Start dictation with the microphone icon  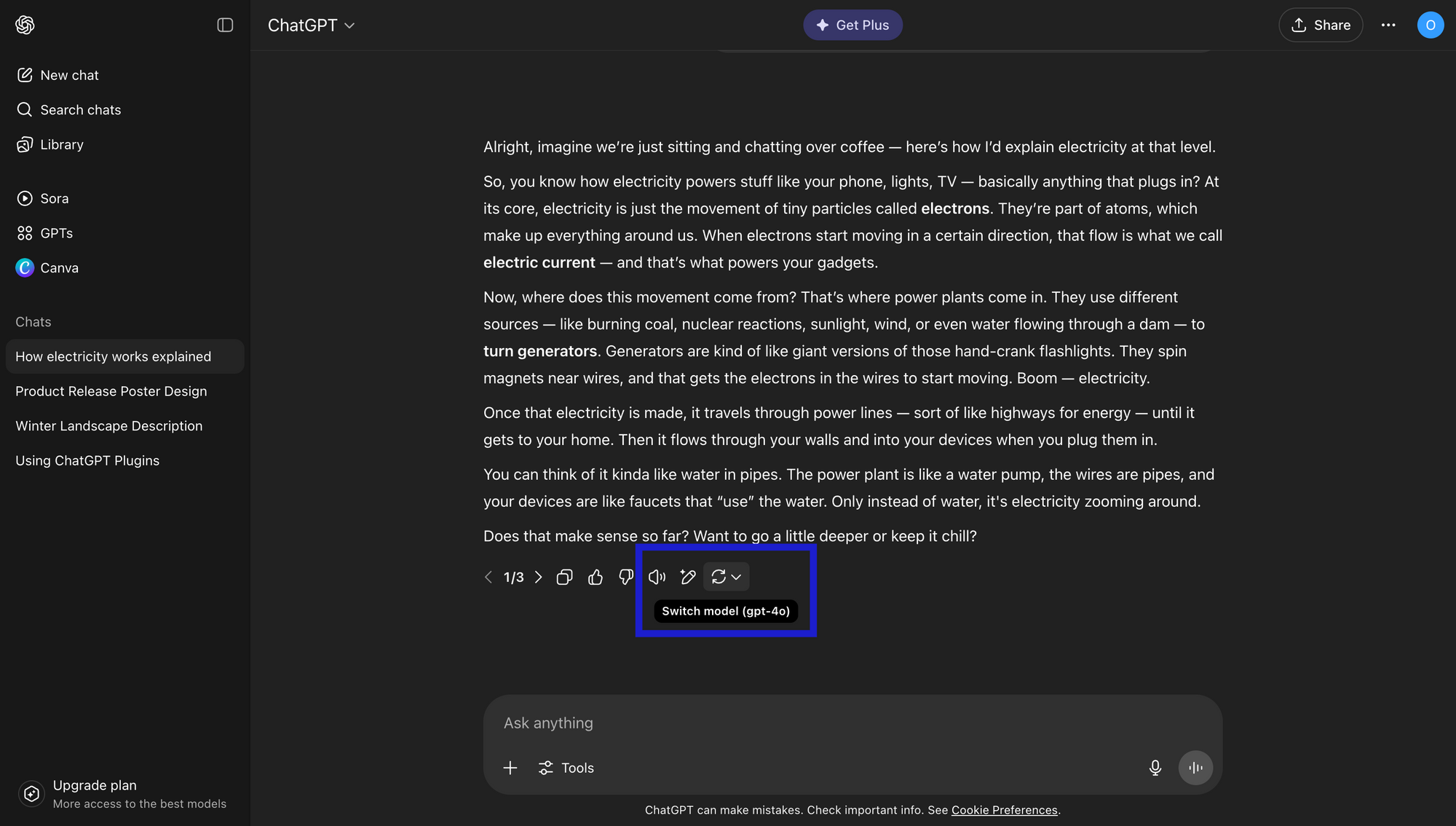point(1155,767)
